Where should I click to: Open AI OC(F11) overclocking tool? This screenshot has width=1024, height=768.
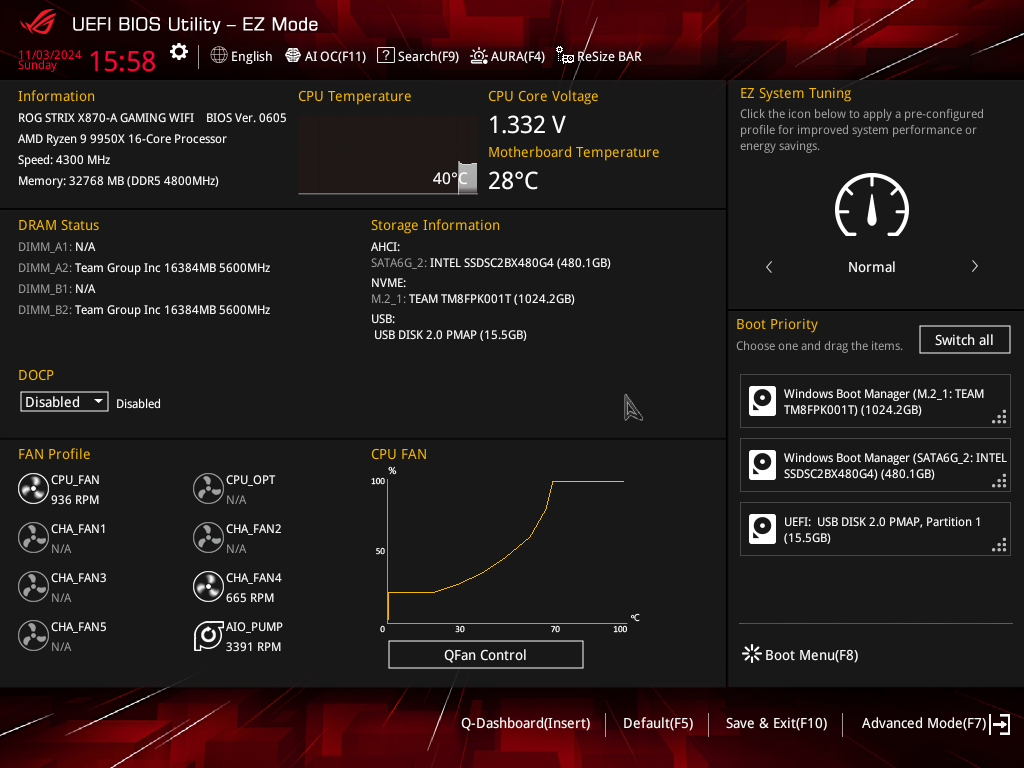325,56
